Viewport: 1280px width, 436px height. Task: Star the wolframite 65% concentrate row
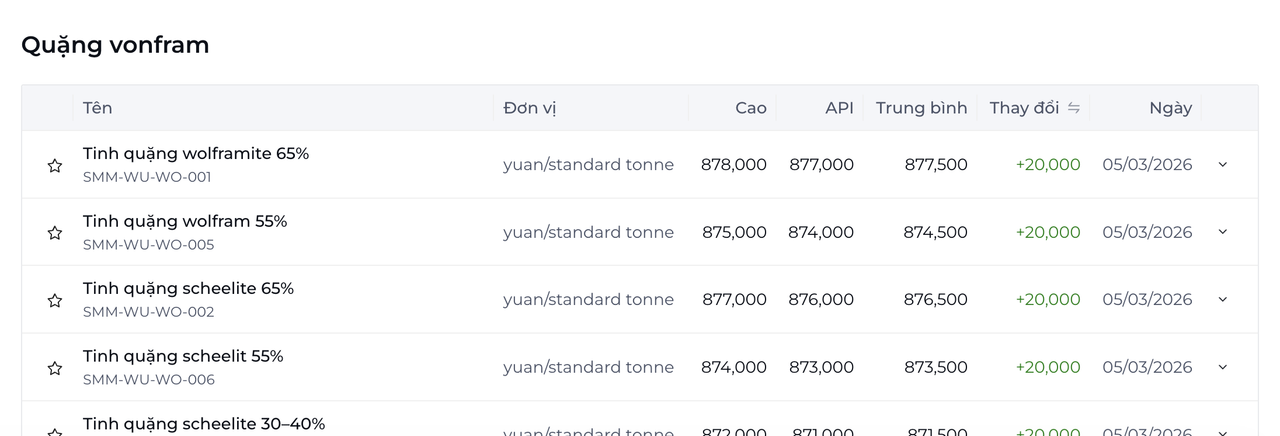(55, 165)
